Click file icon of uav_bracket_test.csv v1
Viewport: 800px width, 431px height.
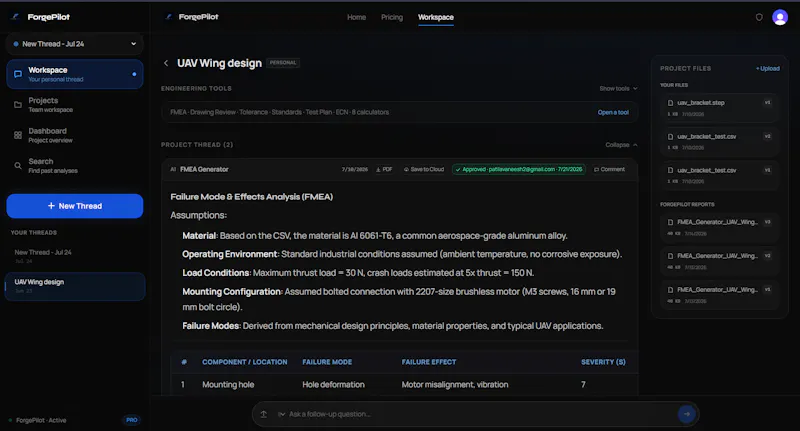(670, 170)
